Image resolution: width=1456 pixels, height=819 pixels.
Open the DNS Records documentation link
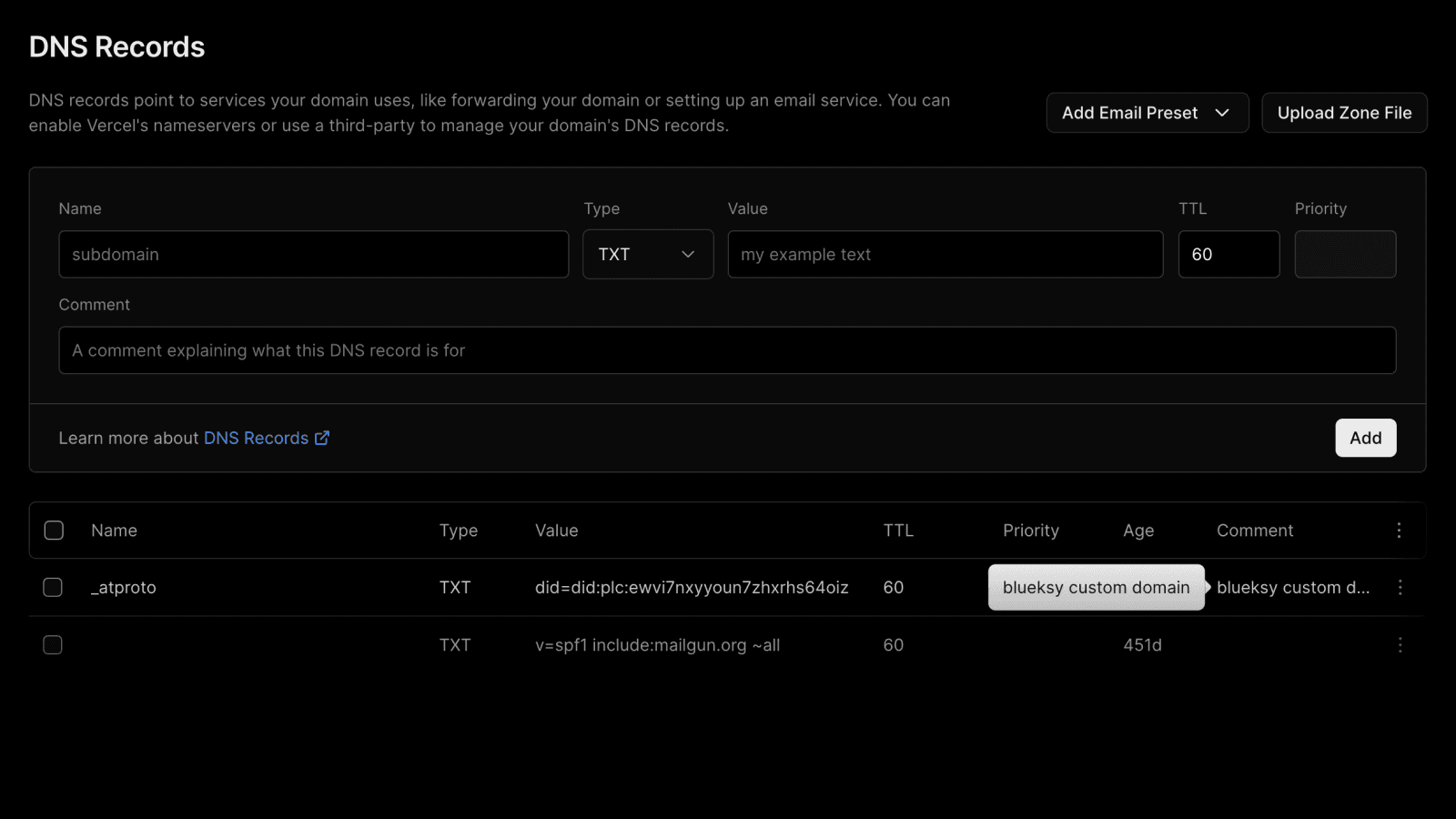coord(256,439)
